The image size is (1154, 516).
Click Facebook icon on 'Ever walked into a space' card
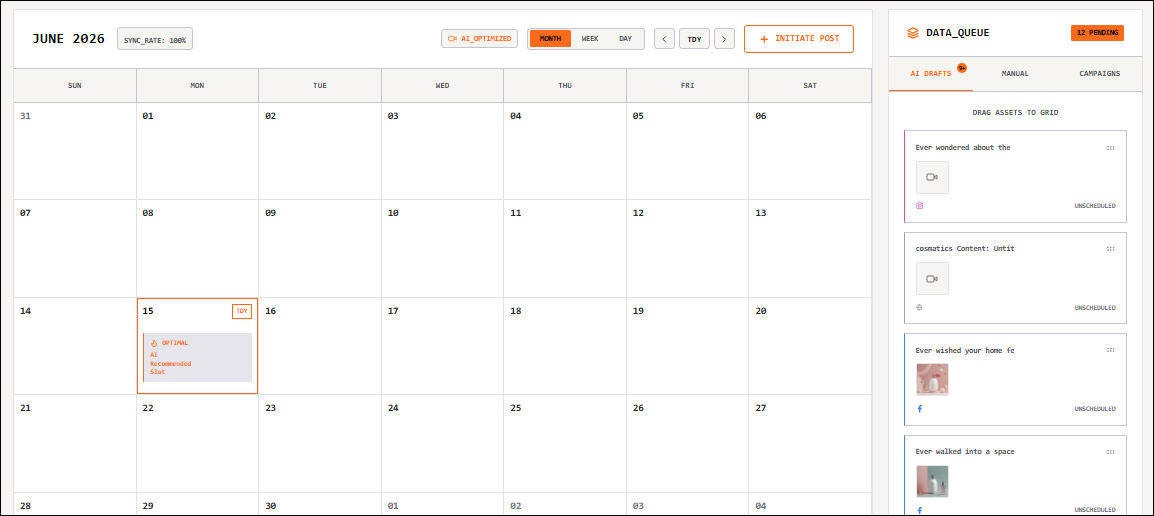[x=919, y=510]
